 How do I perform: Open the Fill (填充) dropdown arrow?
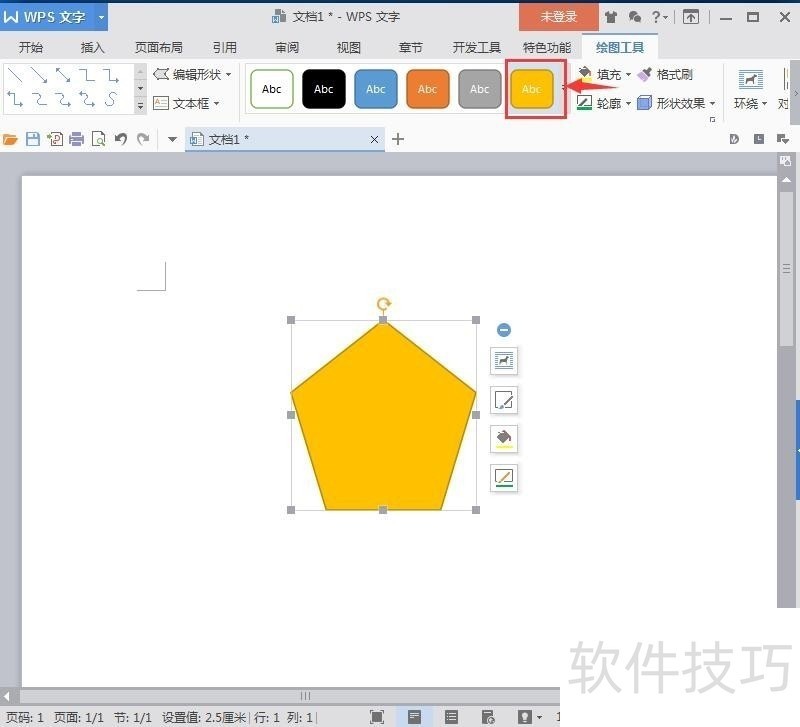(628, 74)
